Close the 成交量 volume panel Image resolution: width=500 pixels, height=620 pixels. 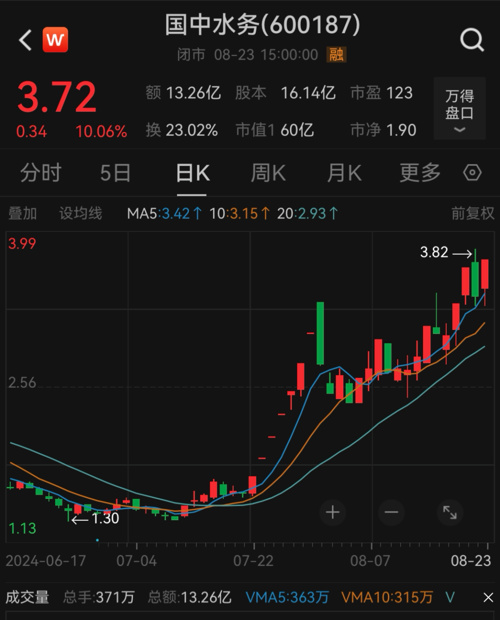click(x=488, y=597)
